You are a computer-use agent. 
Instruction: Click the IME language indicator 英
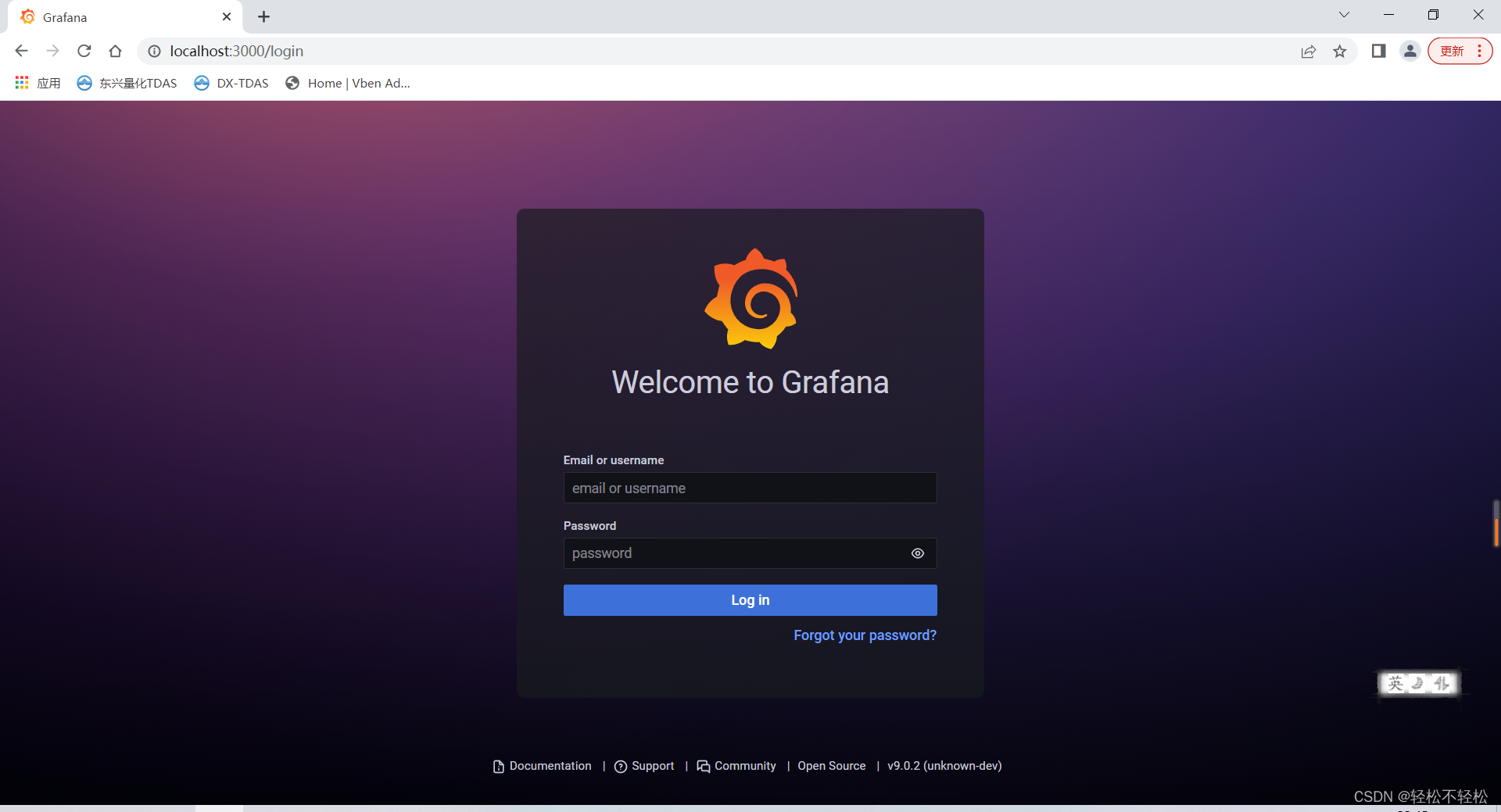(1395, 684)
